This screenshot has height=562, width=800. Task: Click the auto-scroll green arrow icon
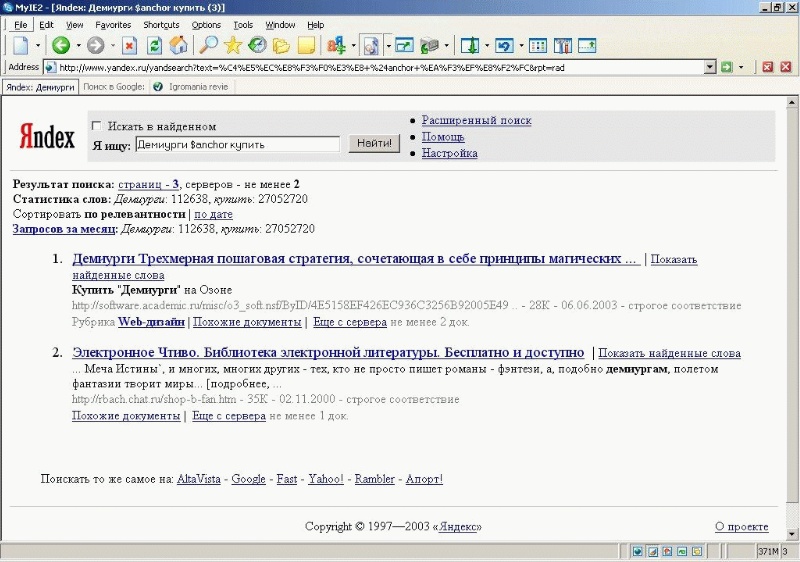pos(470,46)
